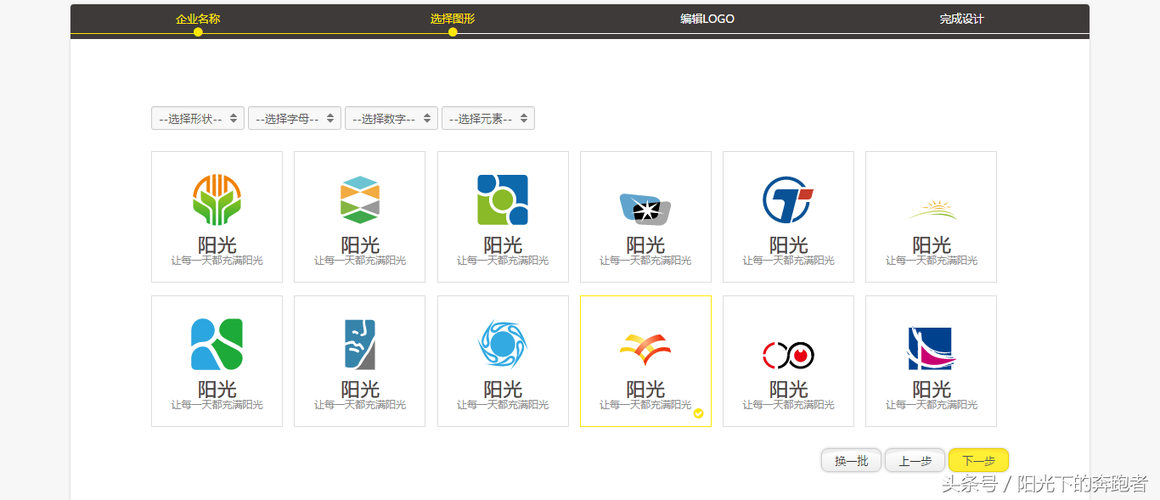Pick the blue face profile logo
Viewport: 1160px width, 500px height.
click(360, 361)
